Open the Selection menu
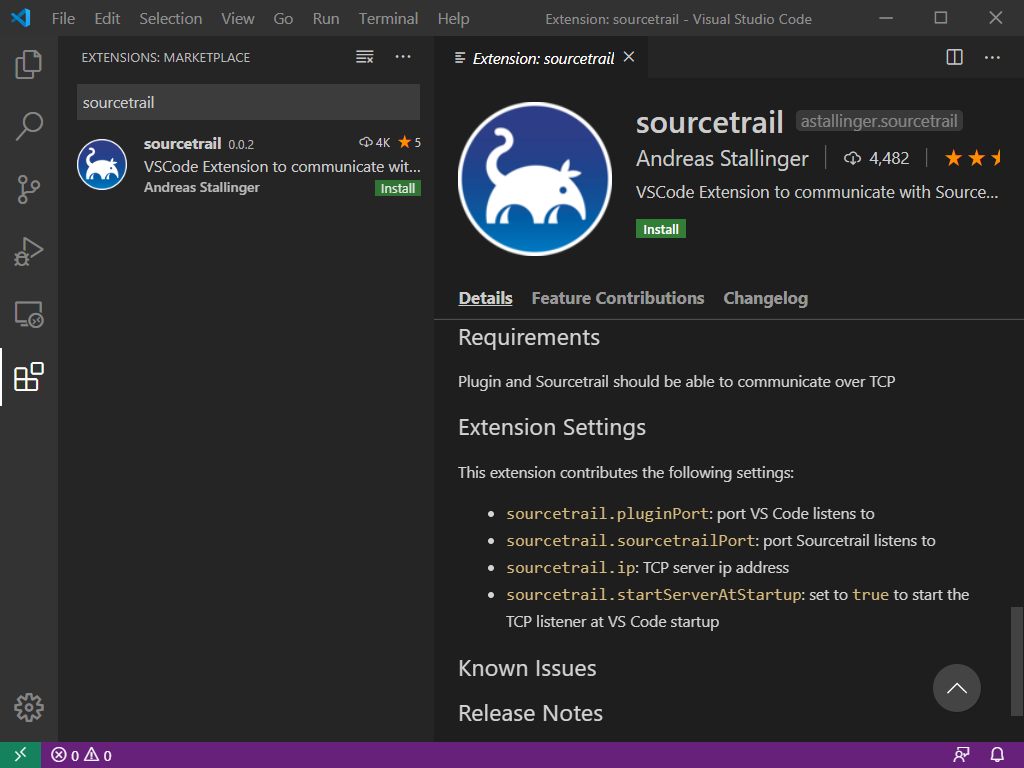 [x=170, y=18]
